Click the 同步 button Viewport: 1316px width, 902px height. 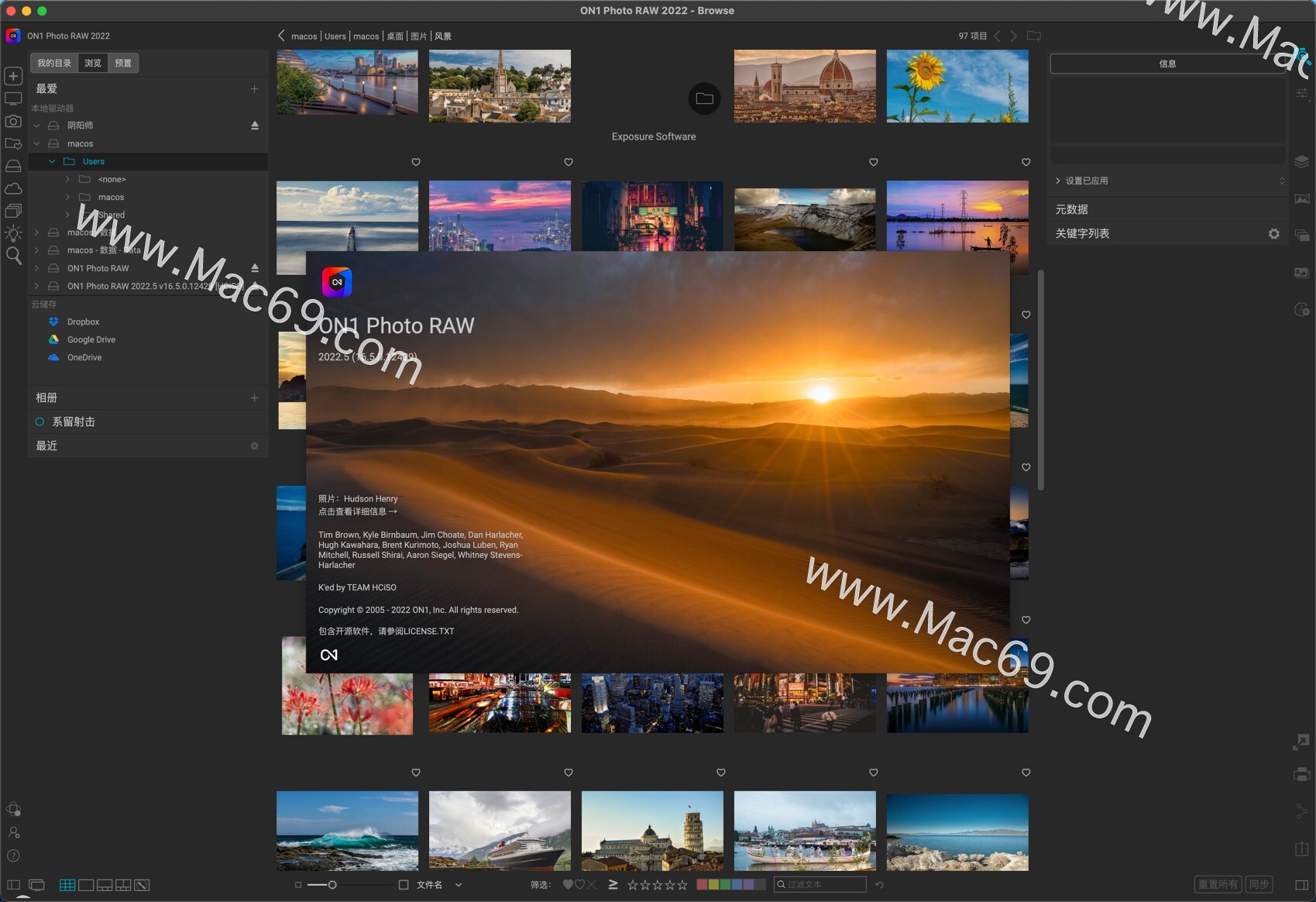[x=1259, y=884]
